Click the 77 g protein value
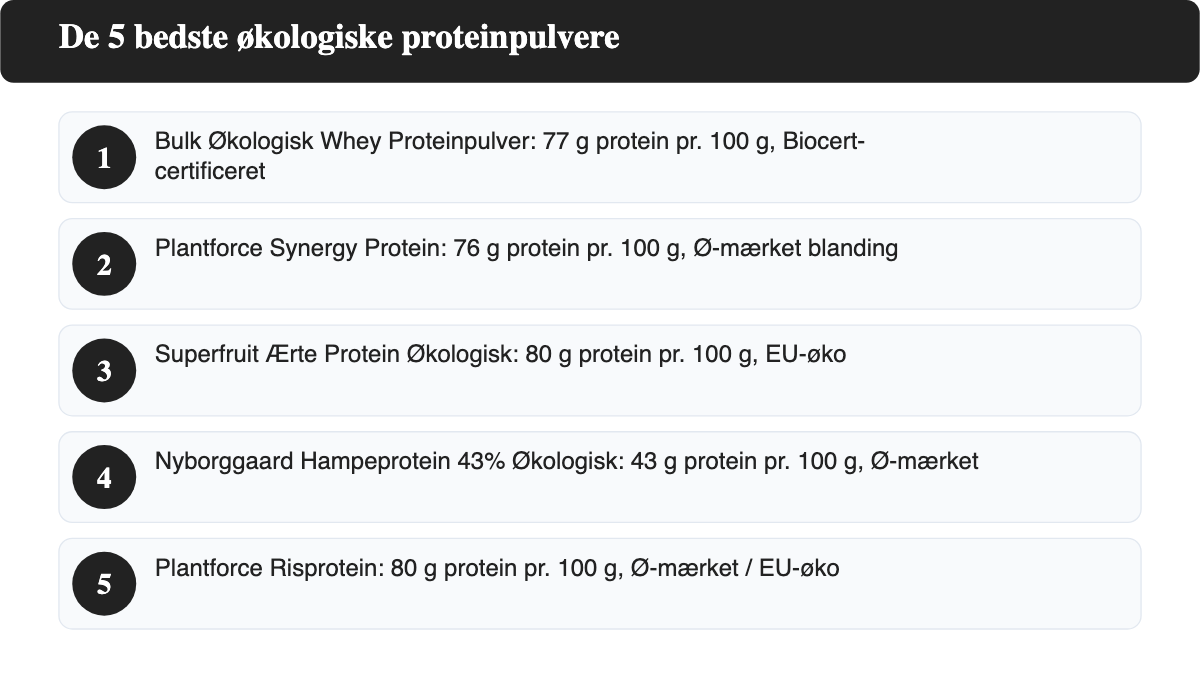This screenshot has width=1200, height=685. [604, 142]
